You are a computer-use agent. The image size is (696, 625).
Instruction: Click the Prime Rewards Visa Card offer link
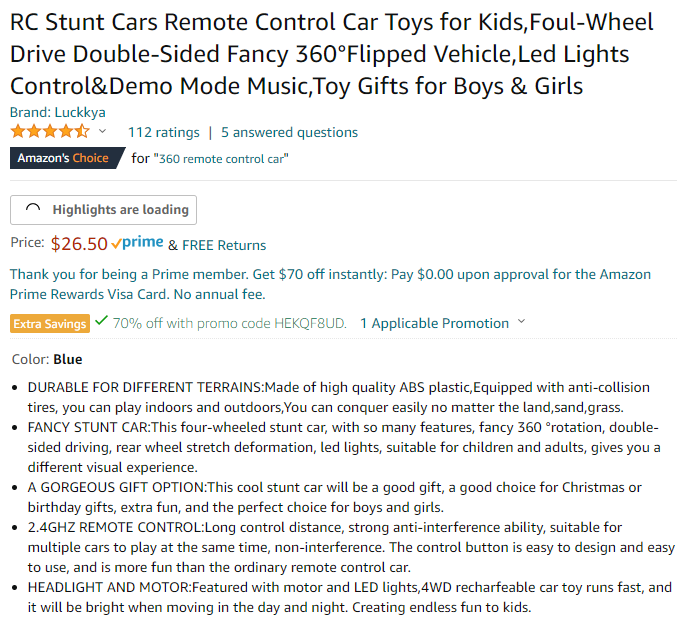pos(330,284)
